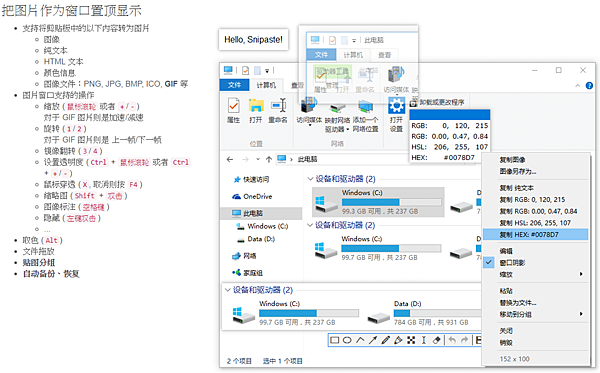Open 家庭组 in the navigation pane
This screenshot has width=600, height=373.
point(247,273)
